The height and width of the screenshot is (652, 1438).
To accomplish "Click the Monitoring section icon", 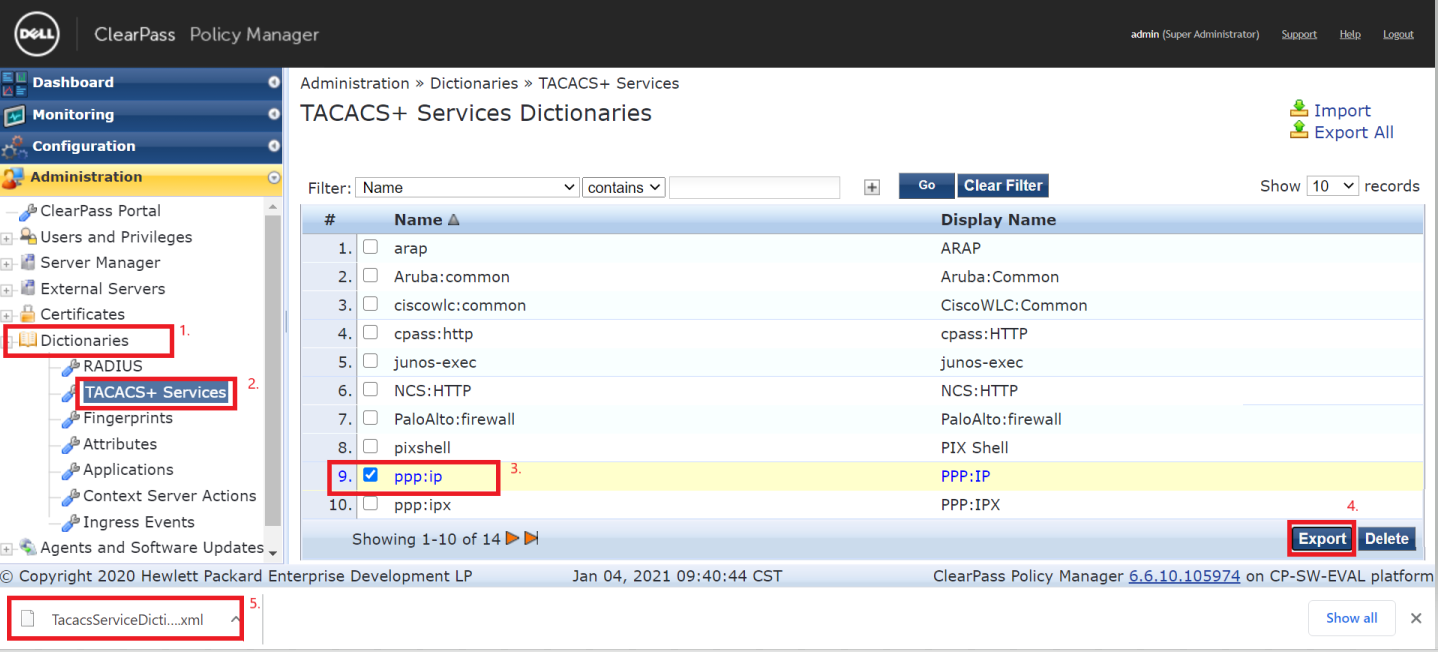I will click(x=14, y=115).
